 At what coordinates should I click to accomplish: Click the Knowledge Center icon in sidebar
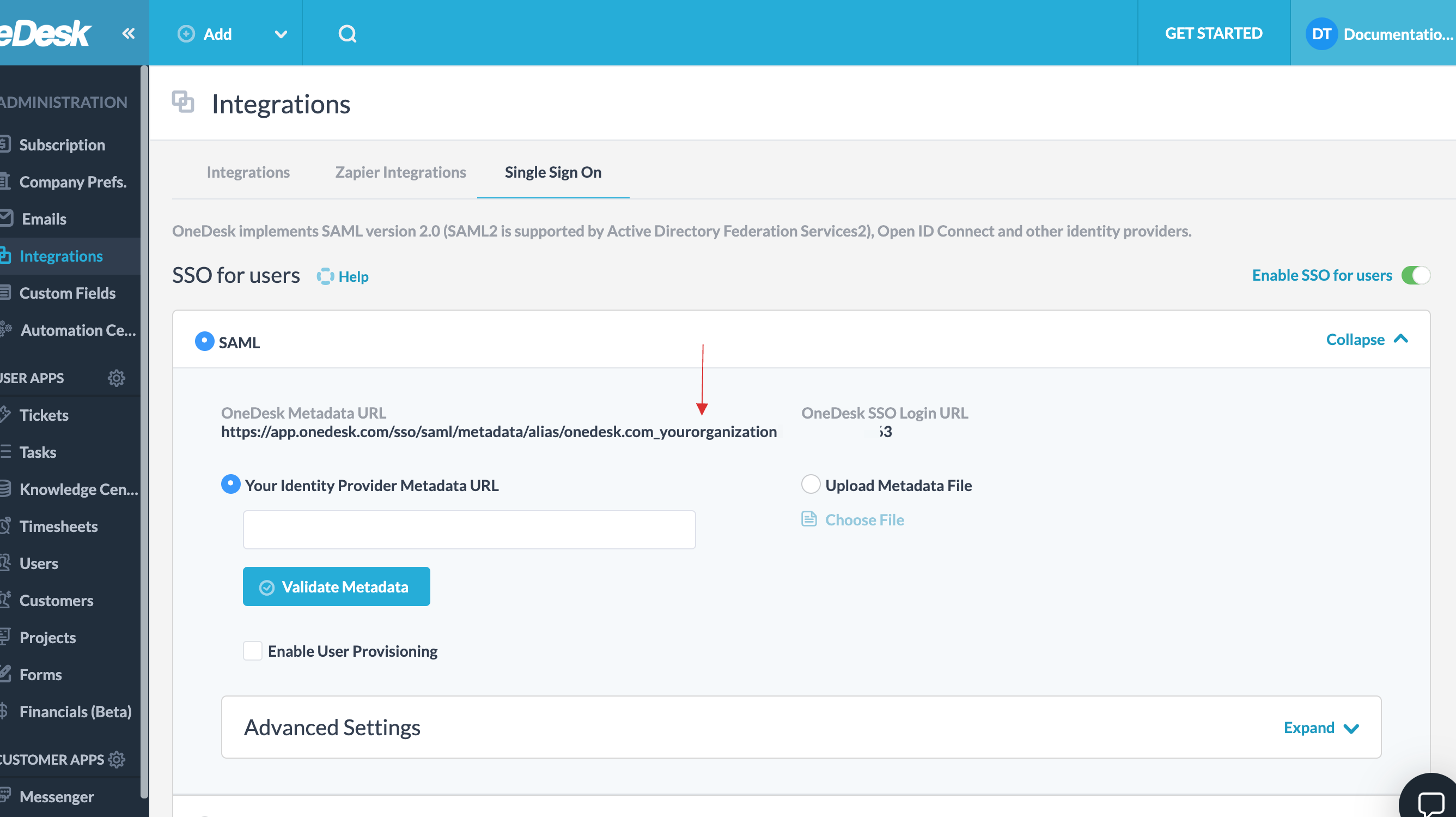(5, 488)
